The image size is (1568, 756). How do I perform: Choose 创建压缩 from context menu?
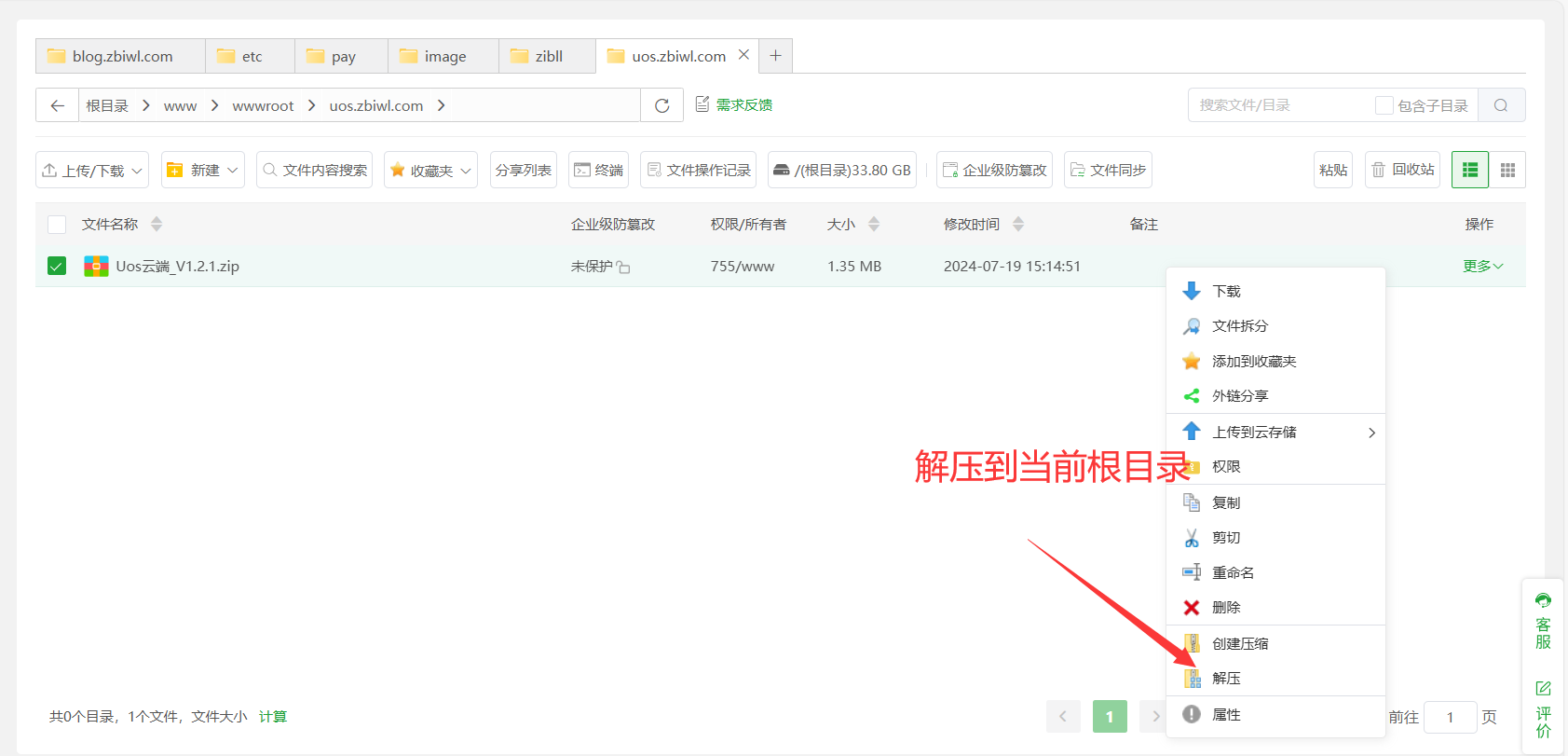point(1275,643)
